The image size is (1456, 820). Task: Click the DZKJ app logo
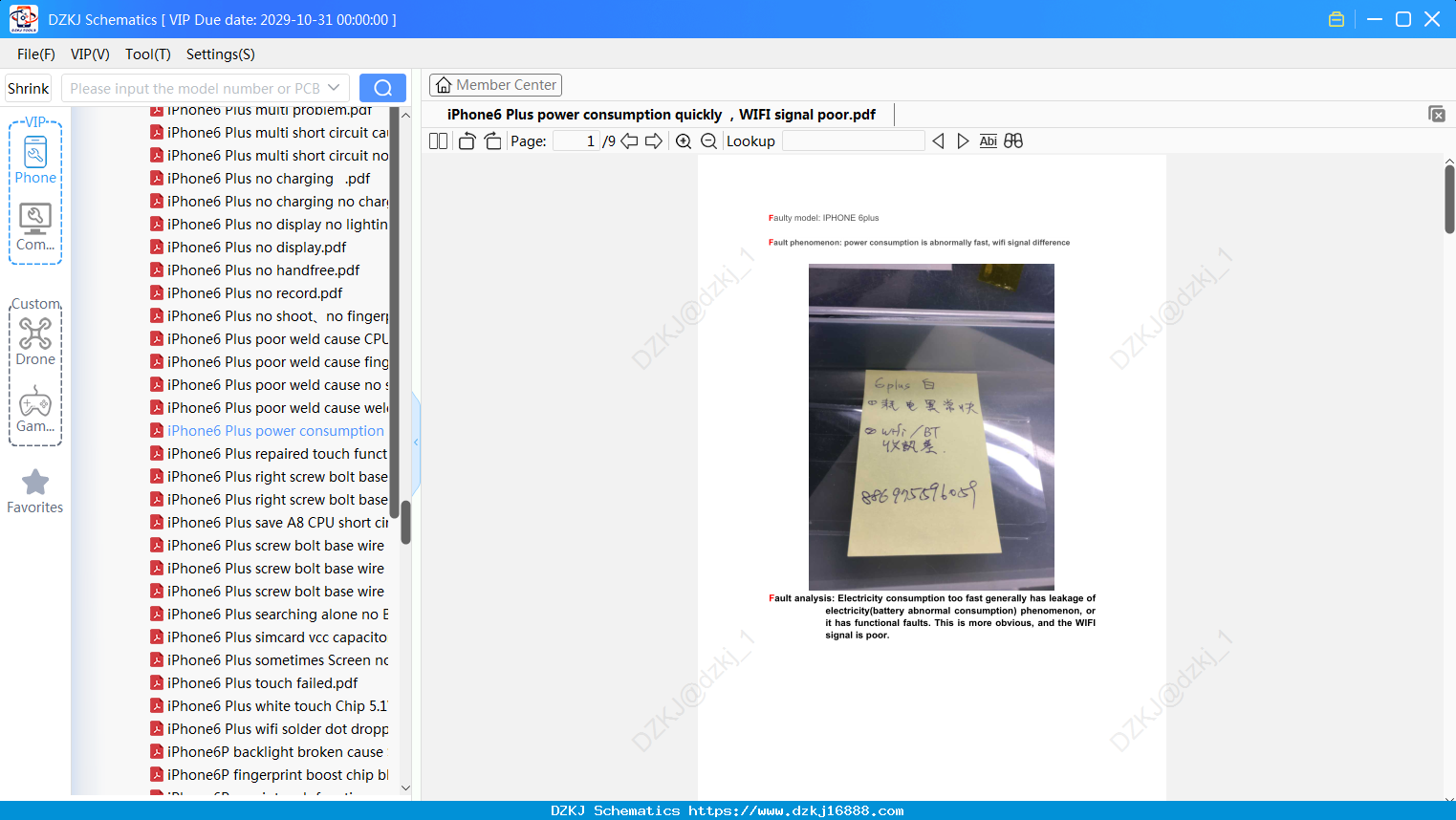(23, 19)
